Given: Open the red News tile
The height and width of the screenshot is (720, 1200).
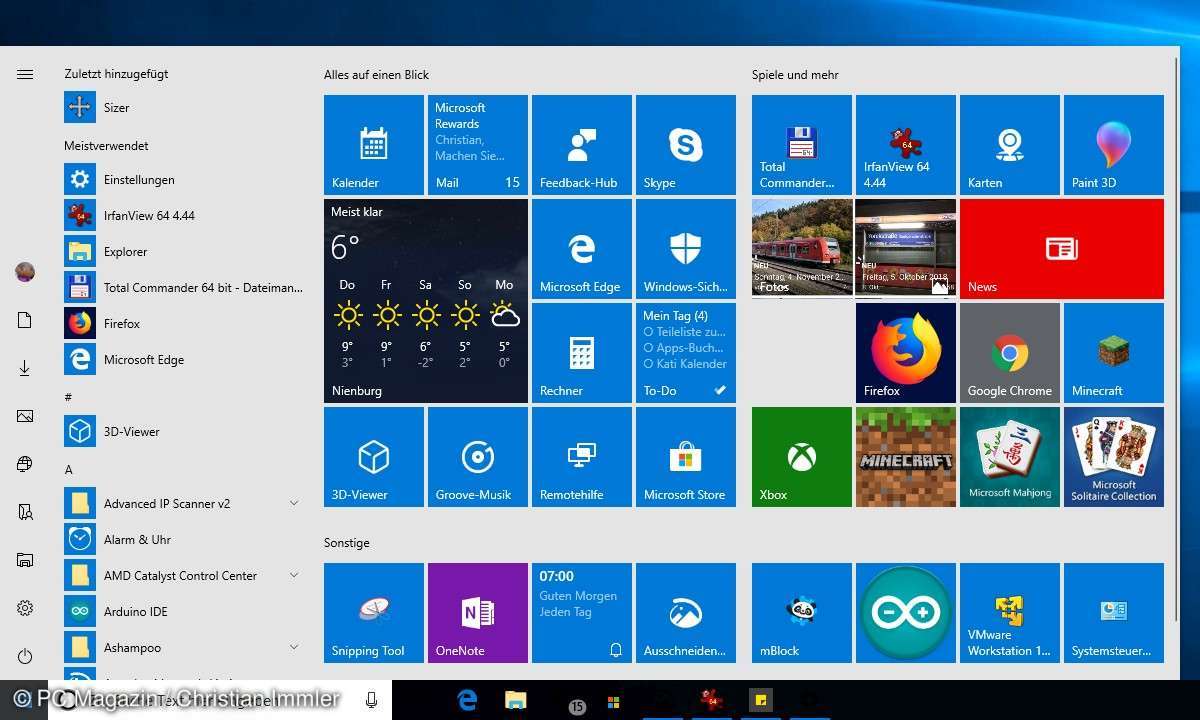Looking at the screenshot, I should click(x=1062, y=249).
